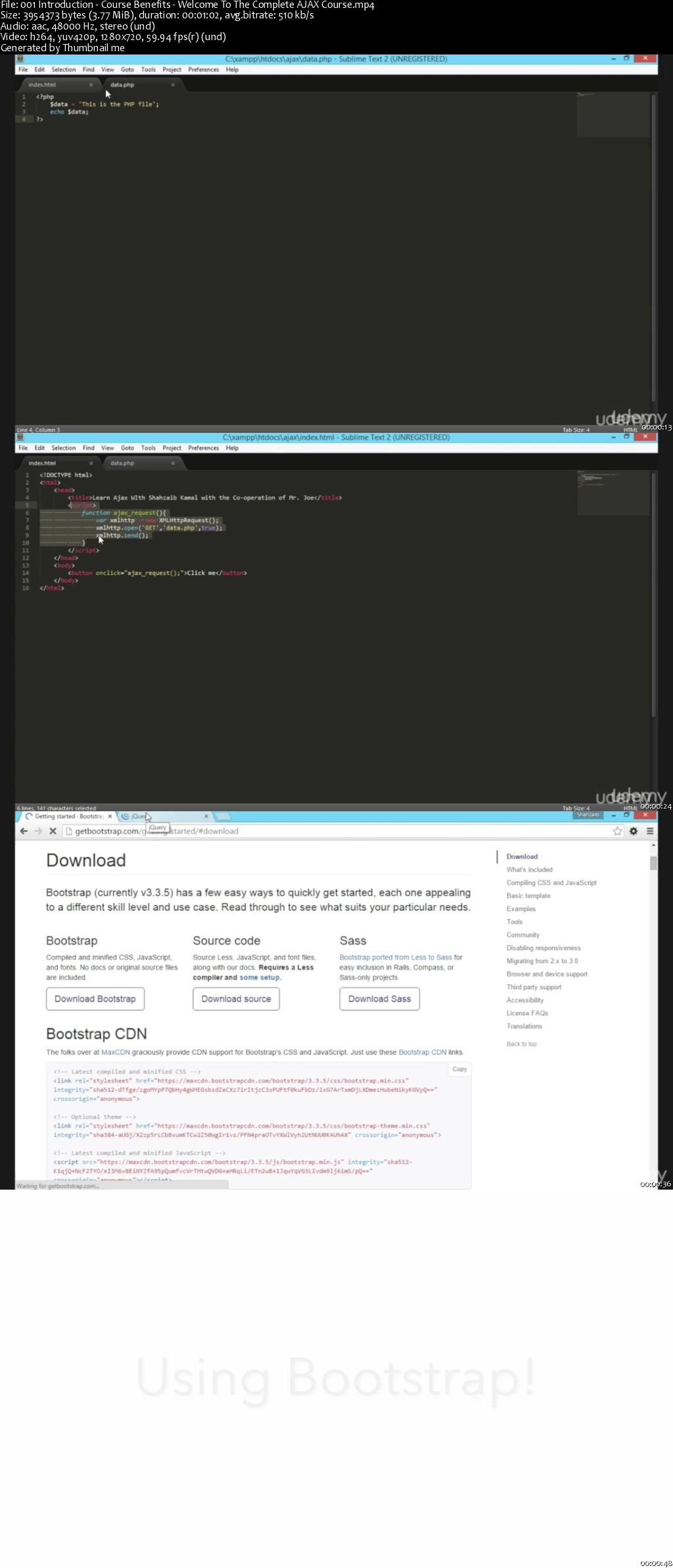Stop page loading with the X button
The width and height of the screenshot is (673, 1568).
(x=53, y=831)
